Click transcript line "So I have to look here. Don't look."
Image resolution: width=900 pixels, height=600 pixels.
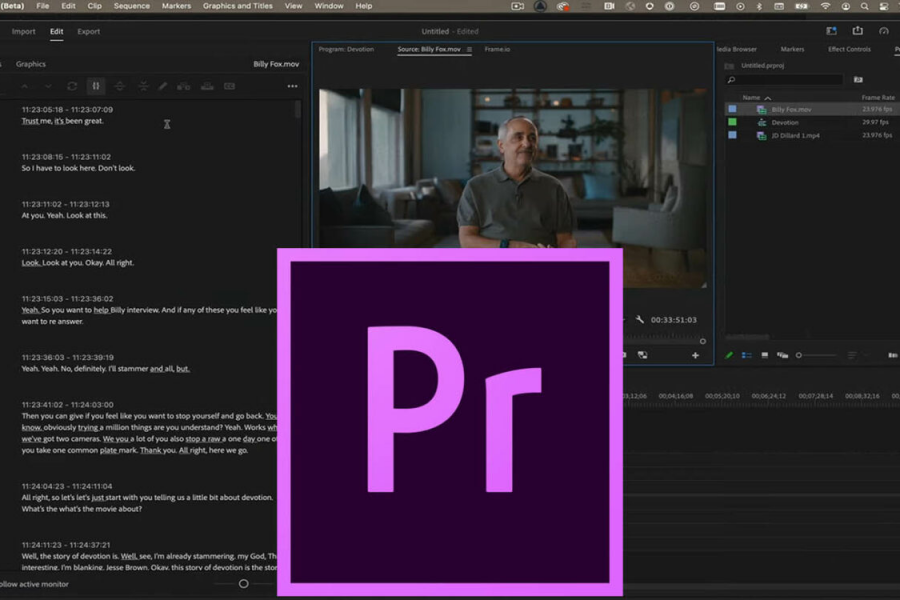tap(78, 168)
